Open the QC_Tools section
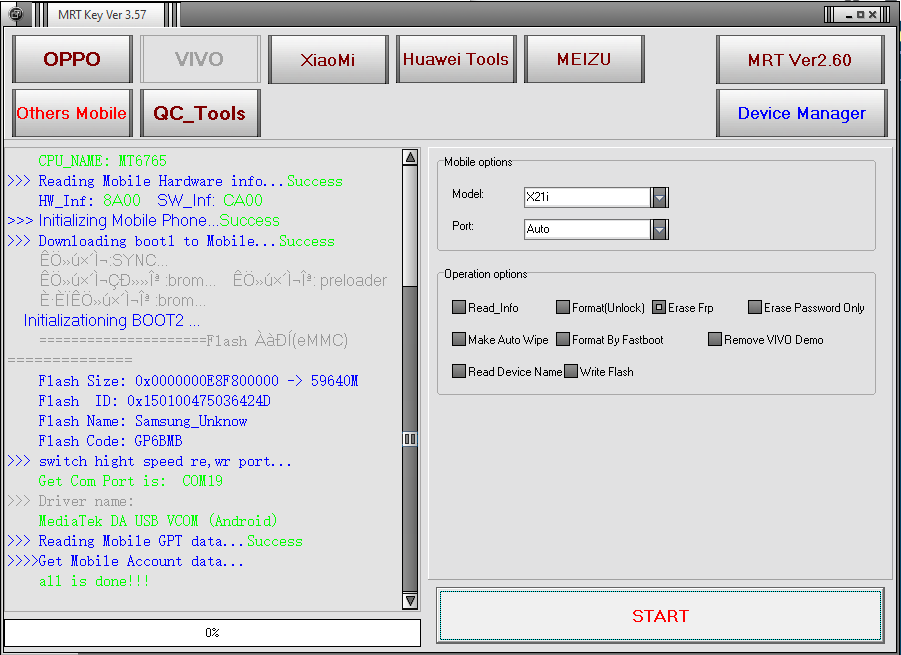 (x=199, y=113)
